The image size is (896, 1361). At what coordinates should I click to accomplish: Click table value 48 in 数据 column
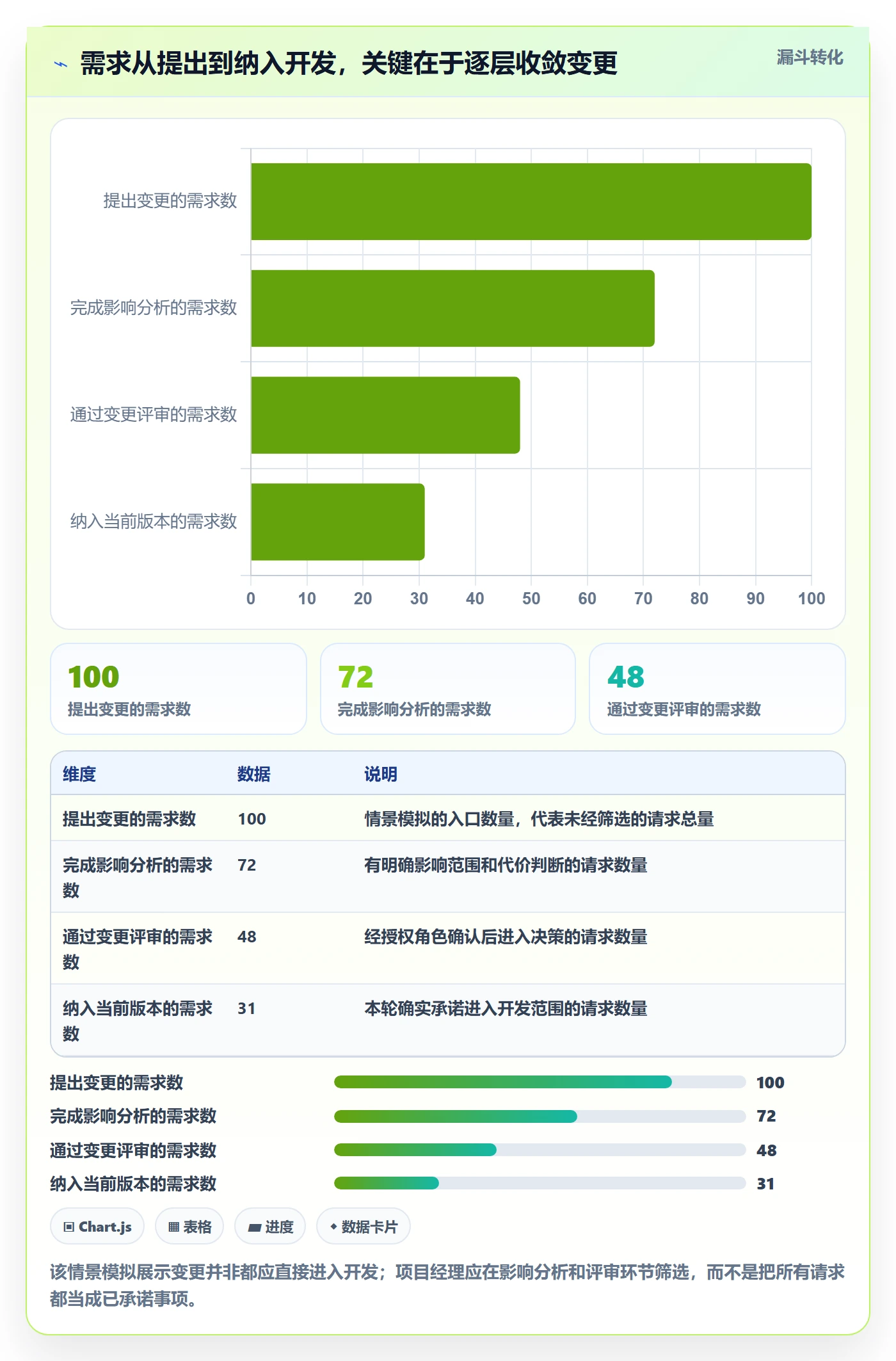[247, 937]
